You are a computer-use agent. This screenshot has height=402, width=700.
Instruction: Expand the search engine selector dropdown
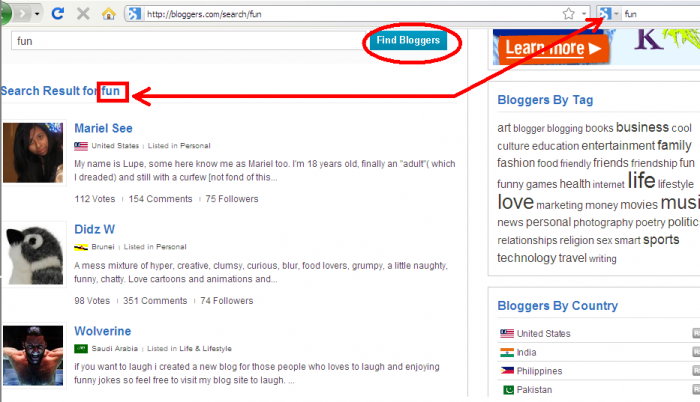click(x=616, y=14)
